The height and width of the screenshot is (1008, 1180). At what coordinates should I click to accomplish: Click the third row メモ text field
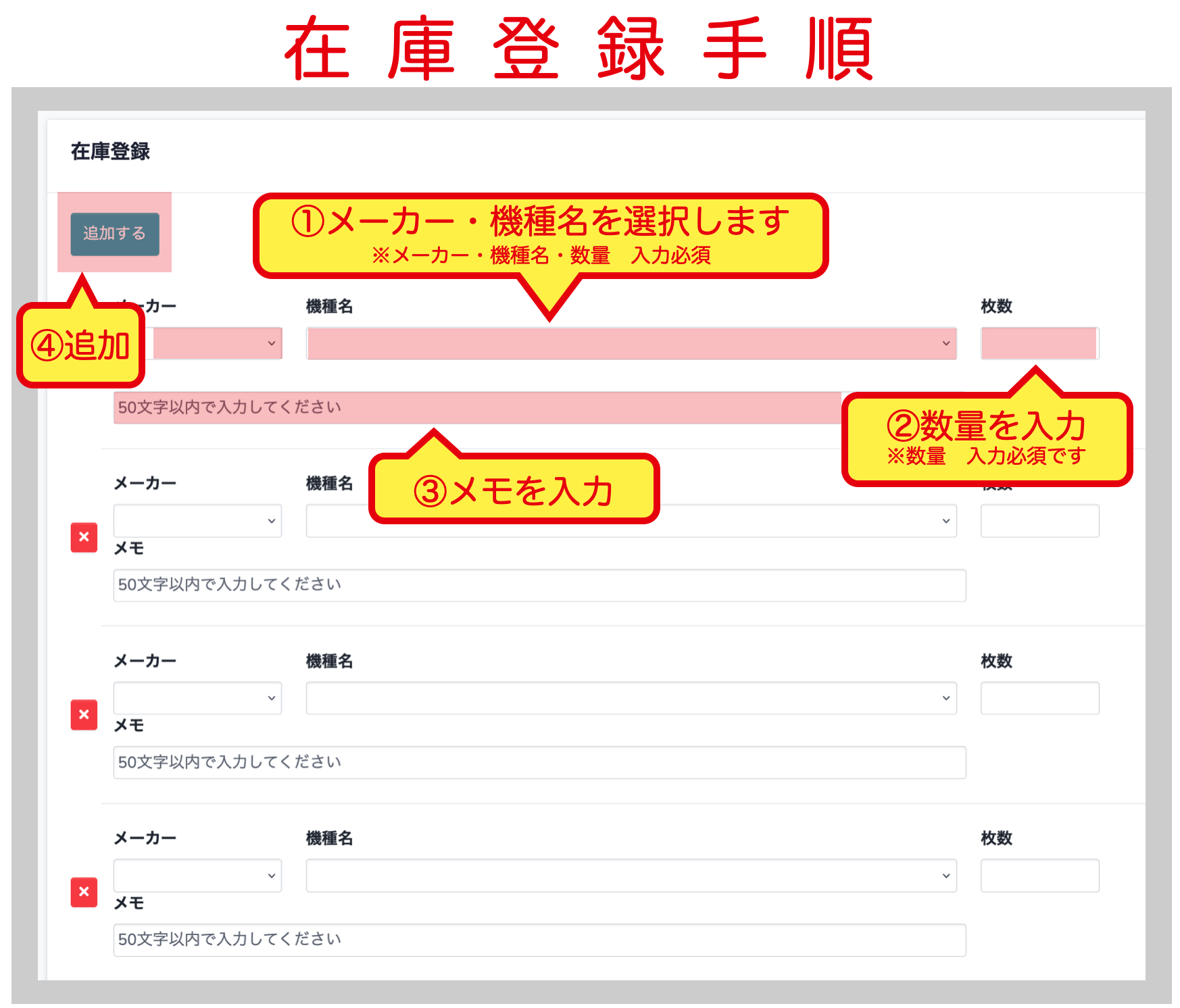point(539,762)
